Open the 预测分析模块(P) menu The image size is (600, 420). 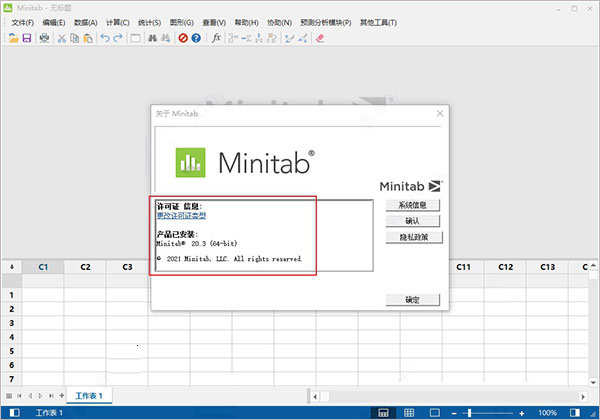[x=326, y=23]
